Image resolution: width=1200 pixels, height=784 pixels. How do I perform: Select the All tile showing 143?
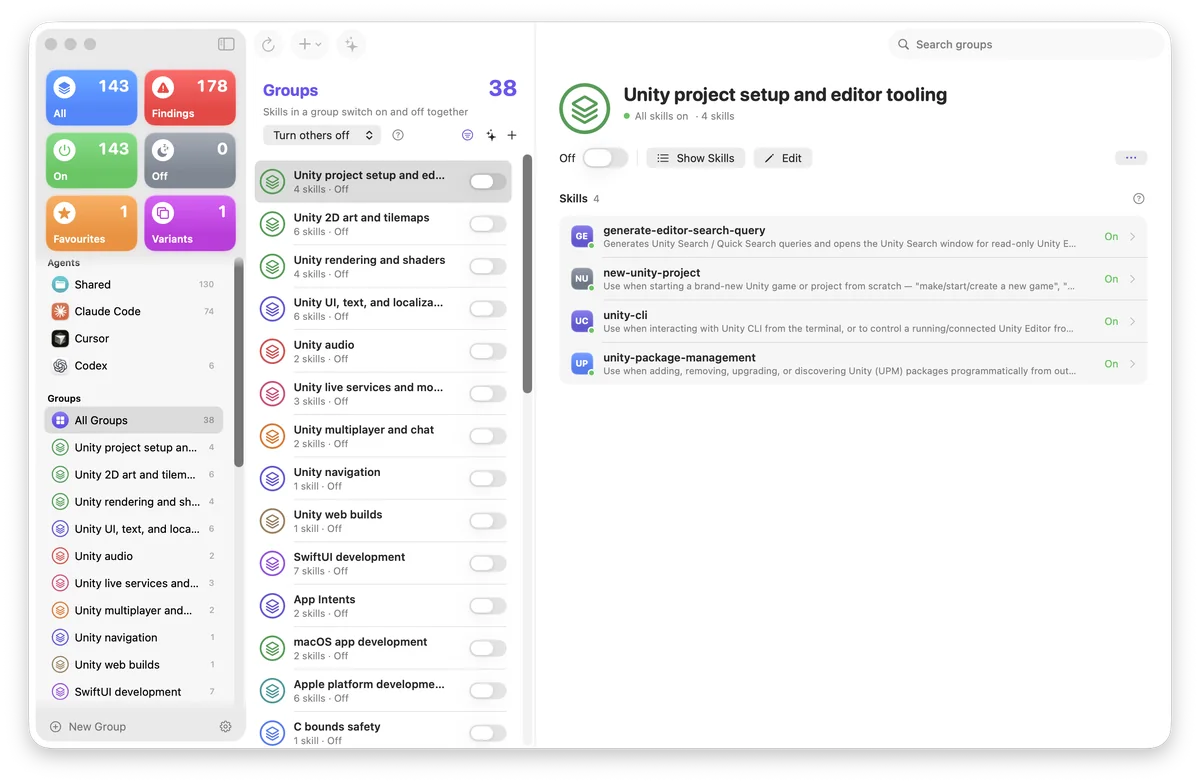(91, 98)
